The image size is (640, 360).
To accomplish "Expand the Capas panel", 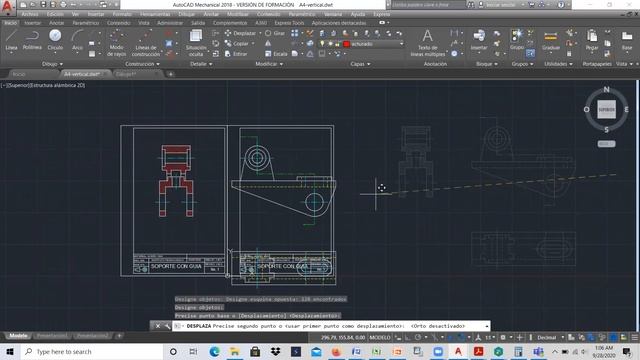I will pos(360,64).
